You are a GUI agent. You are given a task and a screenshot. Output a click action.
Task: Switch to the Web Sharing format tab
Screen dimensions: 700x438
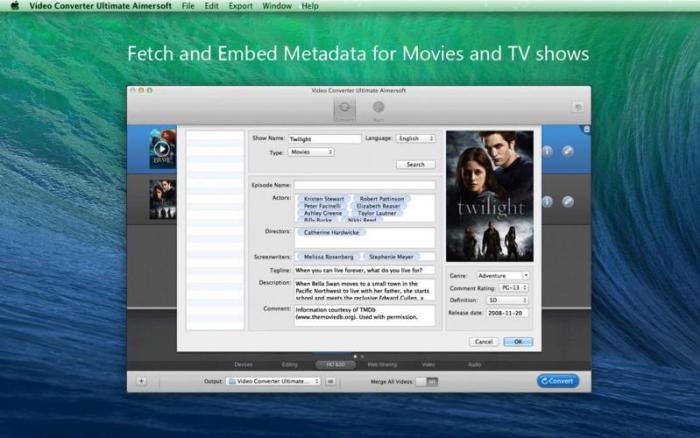pyautogui.click(x=381, y=364)
